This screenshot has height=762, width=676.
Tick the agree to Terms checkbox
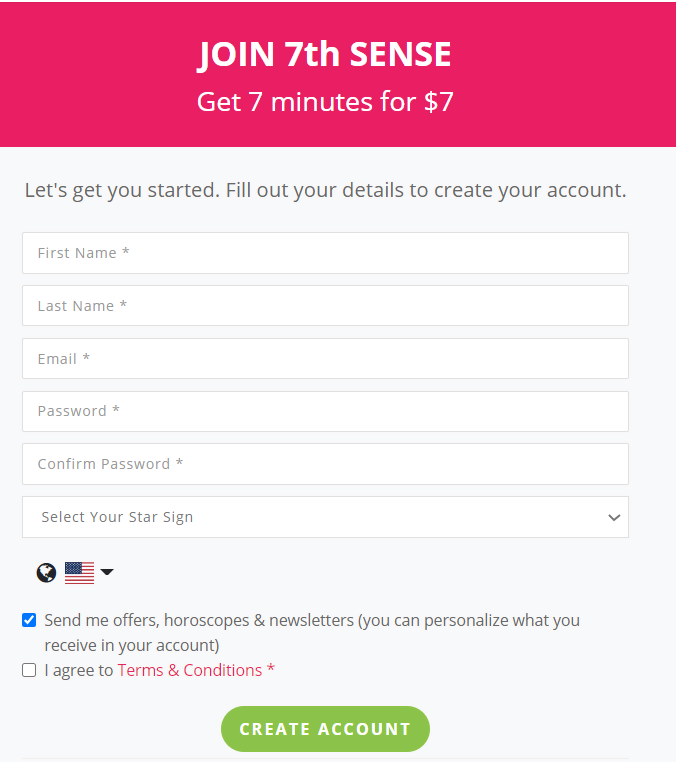[29, 670]
